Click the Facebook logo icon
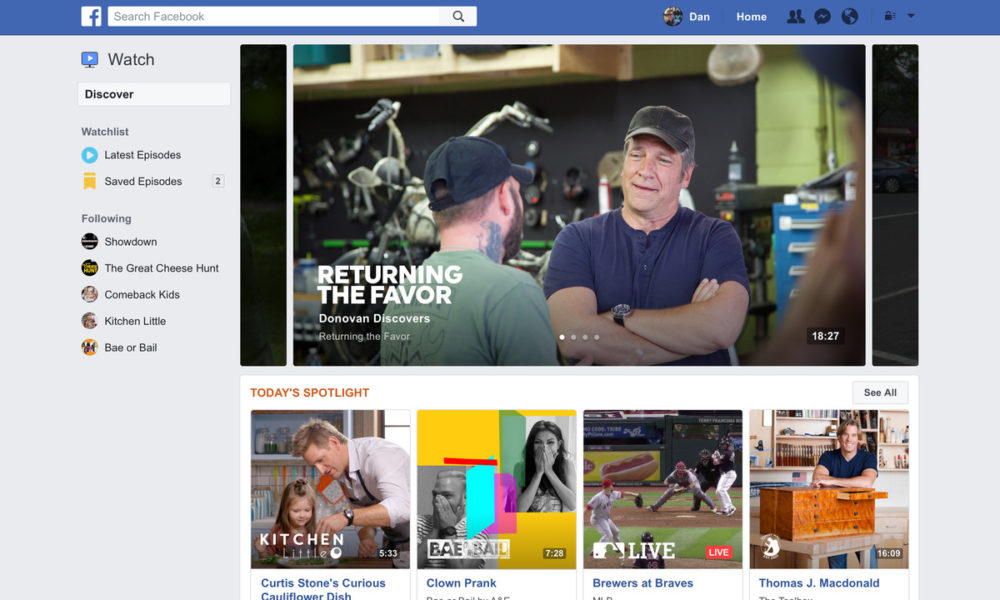The height and width of the screenshot is (600, 1000). click(x=91, y=16)
